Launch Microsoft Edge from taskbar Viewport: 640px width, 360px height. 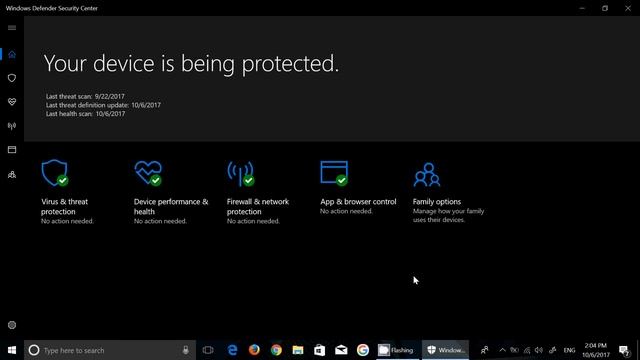pos(232,350)
